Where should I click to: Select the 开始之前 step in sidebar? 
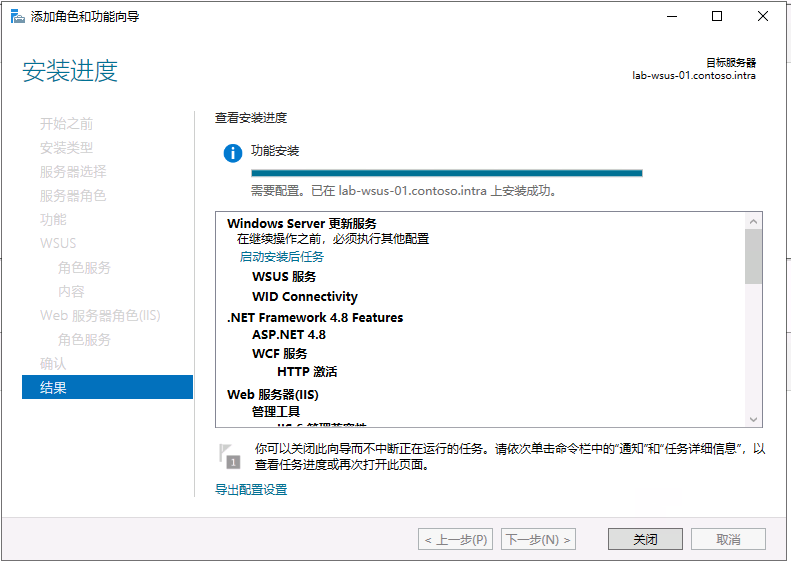pos(66,124)
